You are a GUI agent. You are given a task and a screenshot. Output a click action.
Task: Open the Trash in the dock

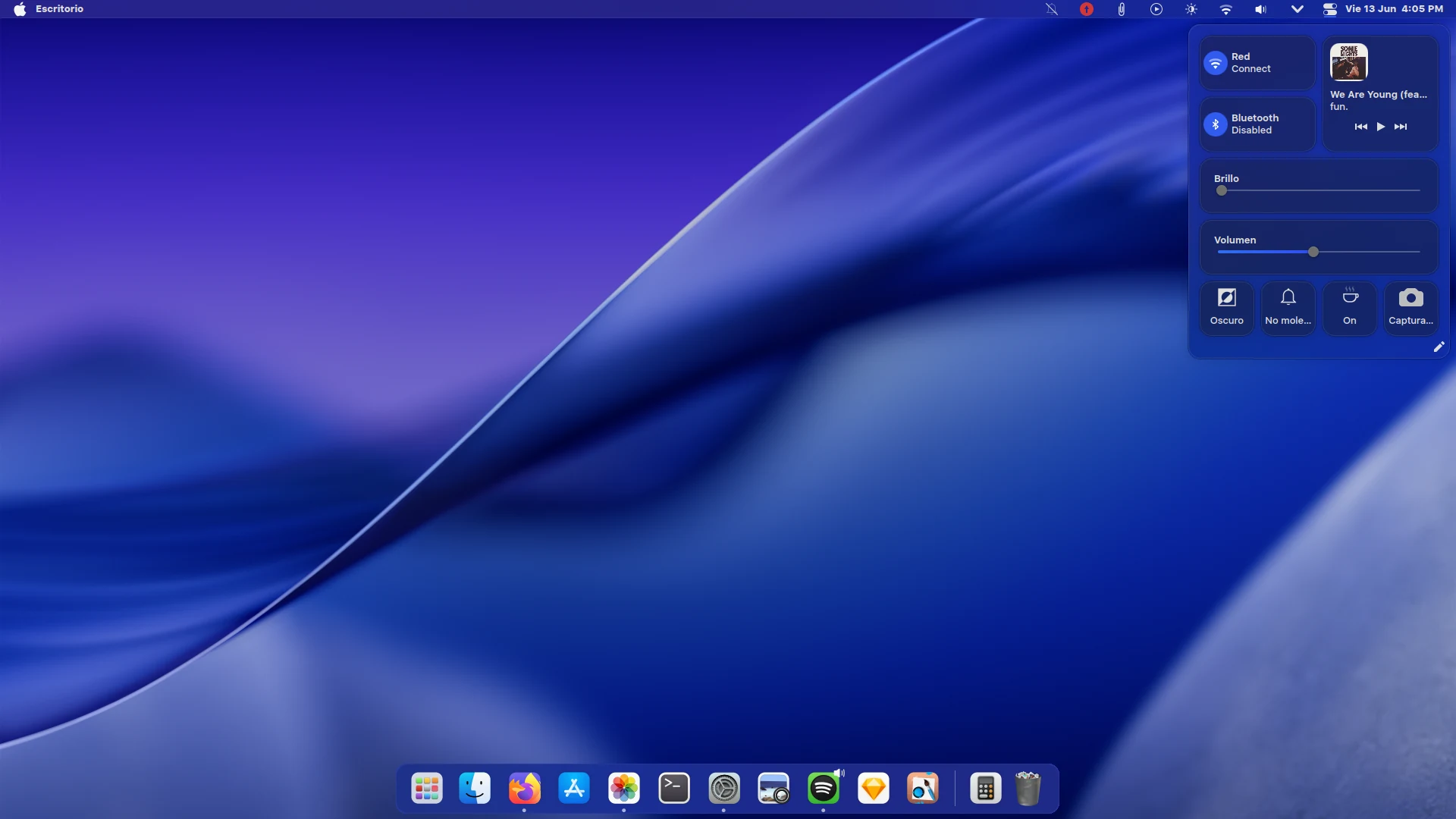1028,789
